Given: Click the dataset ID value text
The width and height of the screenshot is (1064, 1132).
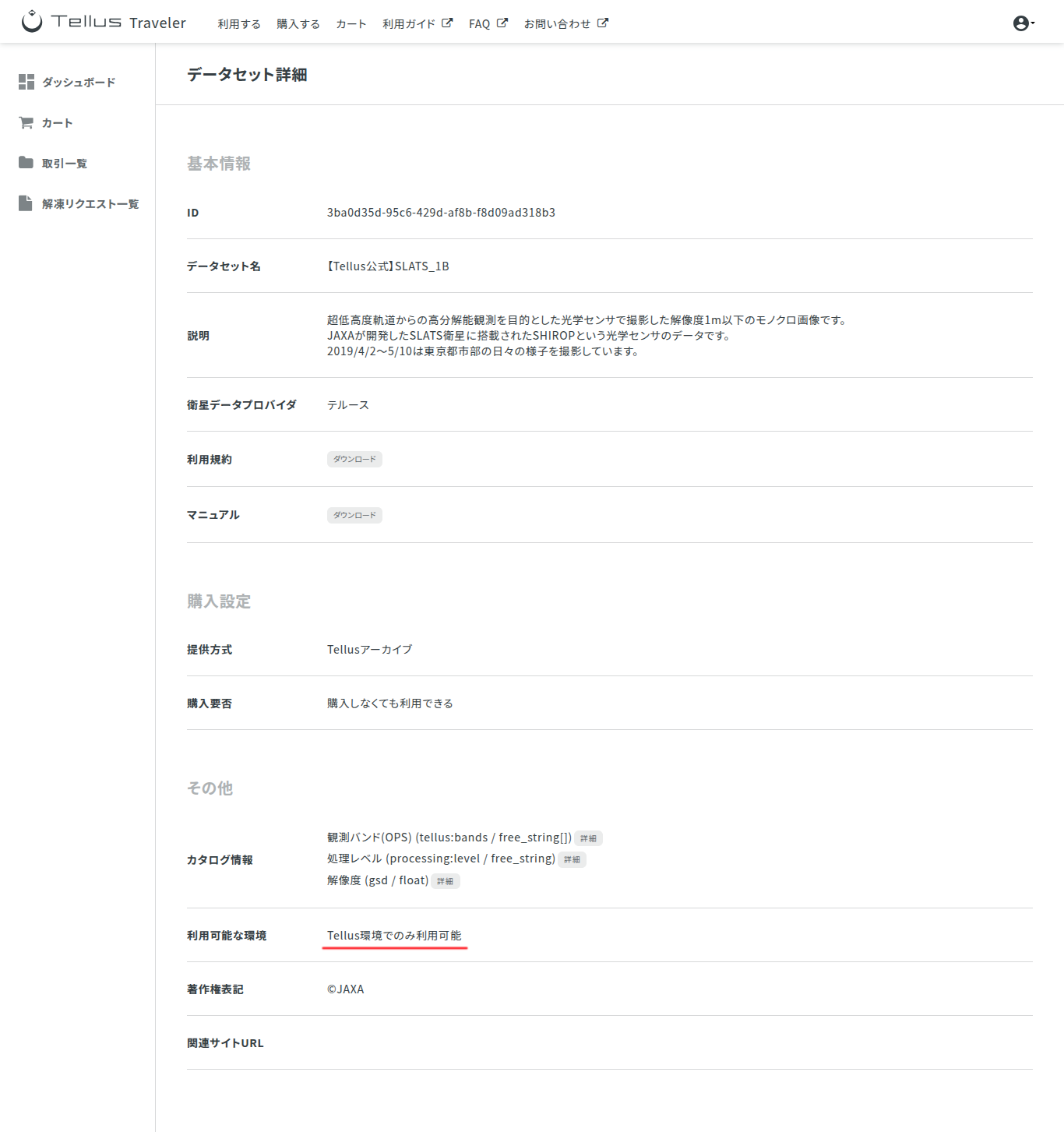Looking at the screenshot, I should click(441, 213).
